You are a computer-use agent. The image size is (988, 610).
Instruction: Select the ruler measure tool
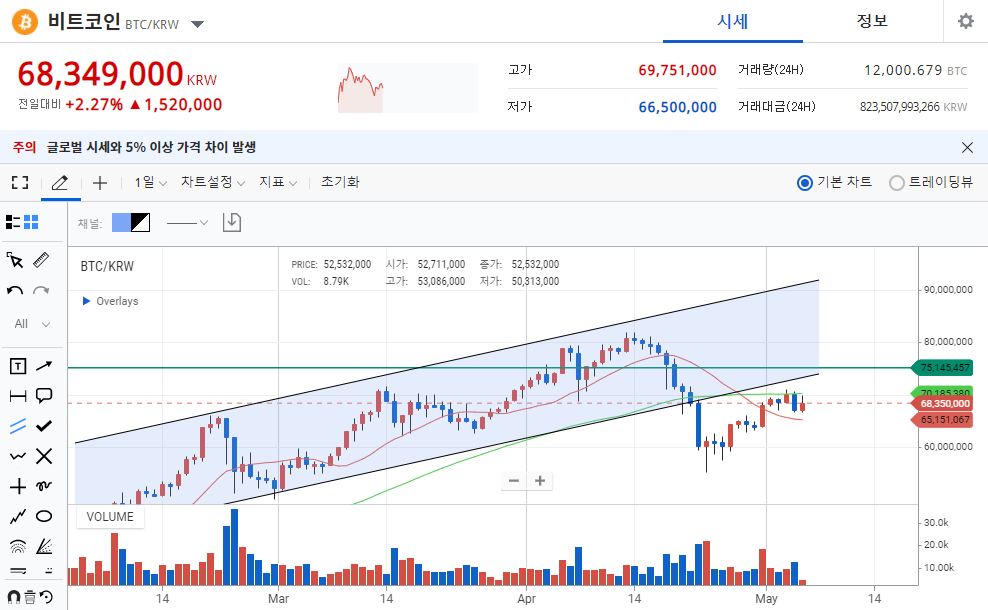point(42,260)
